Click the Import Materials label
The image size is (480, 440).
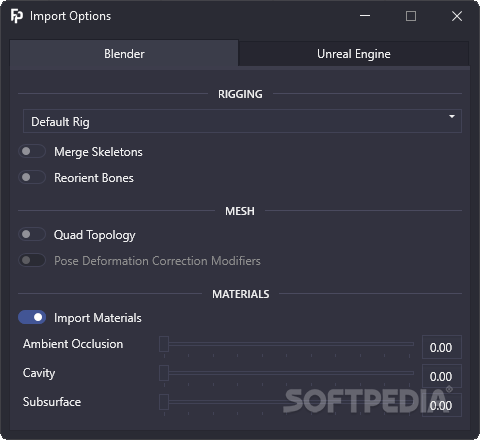coord(98,318)
